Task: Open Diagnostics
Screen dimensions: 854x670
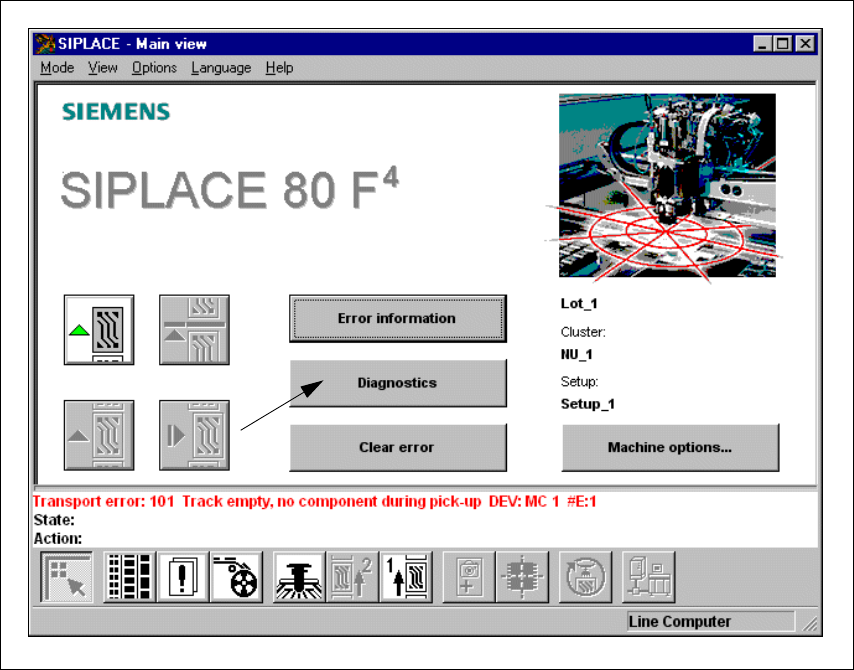Action: 398,383
